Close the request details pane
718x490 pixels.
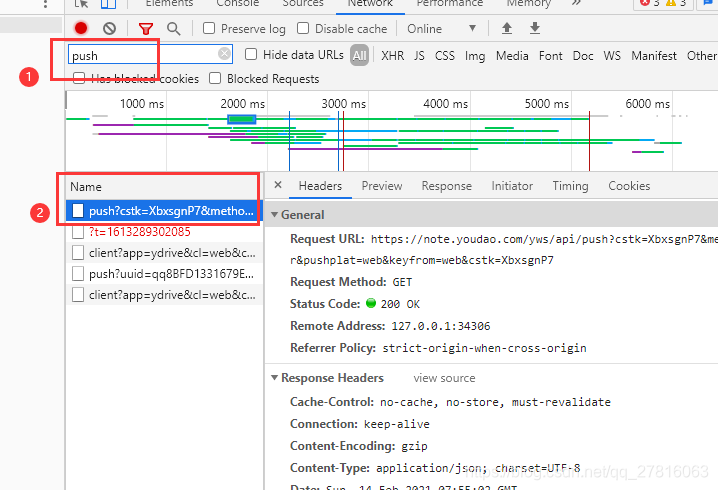point(277,185)
